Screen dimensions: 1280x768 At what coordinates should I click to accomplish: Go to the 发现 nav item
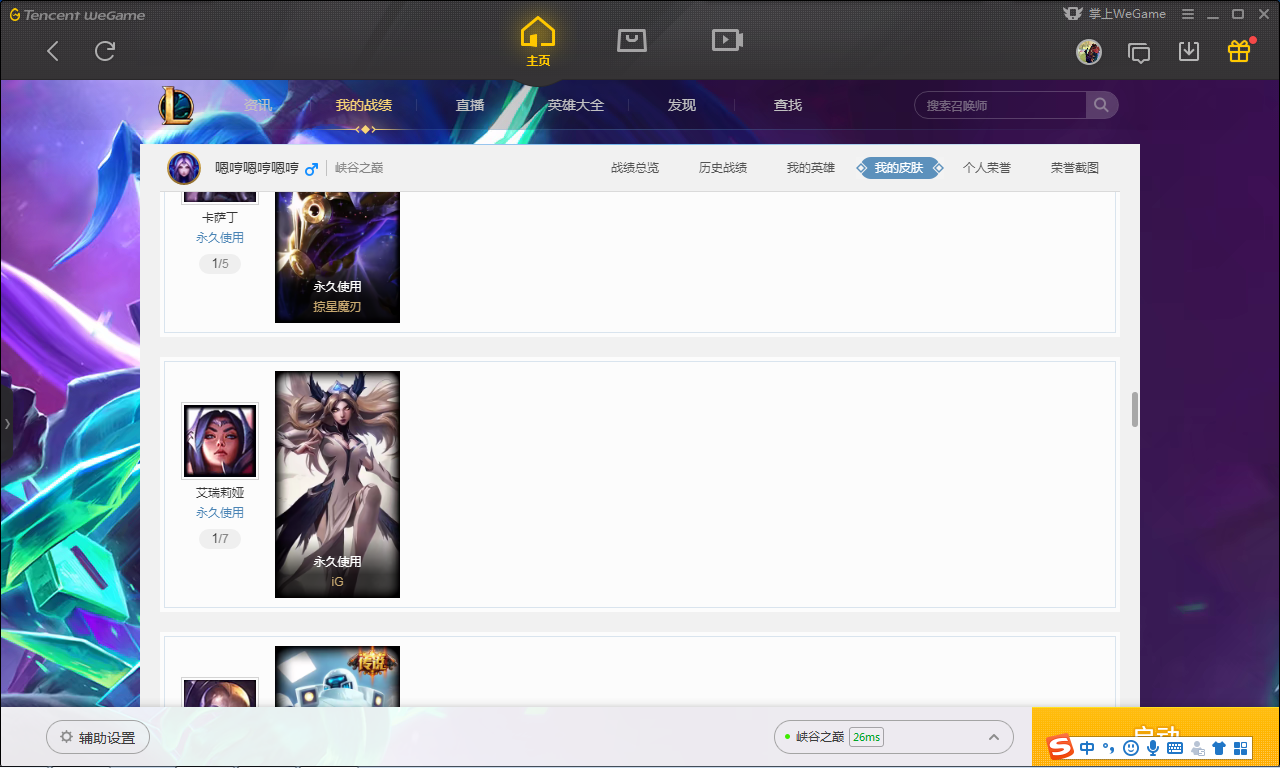(x=682, y=105)
